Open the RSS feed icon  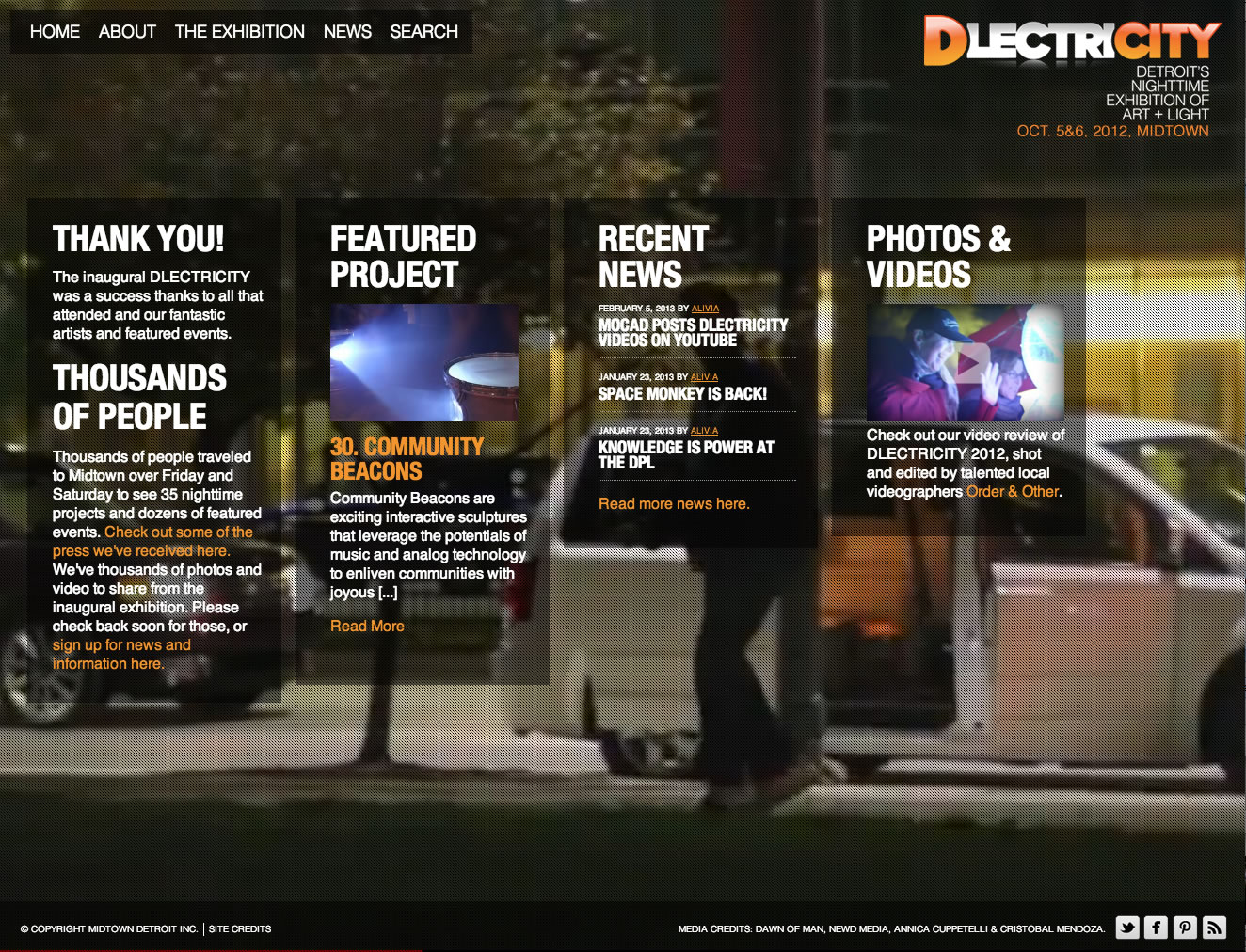[x=1215, y=928]
